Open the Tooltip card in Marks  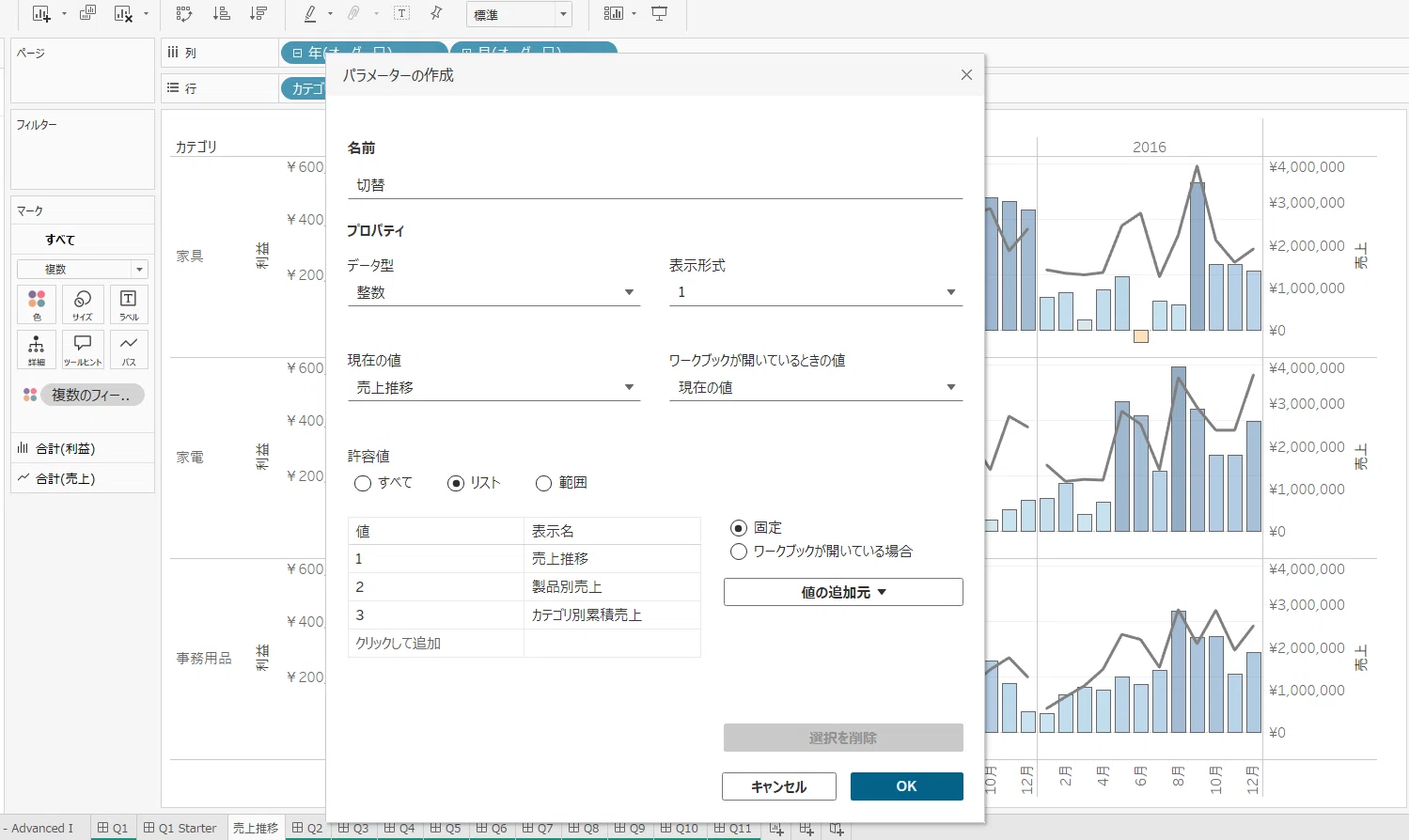(83, 350)
